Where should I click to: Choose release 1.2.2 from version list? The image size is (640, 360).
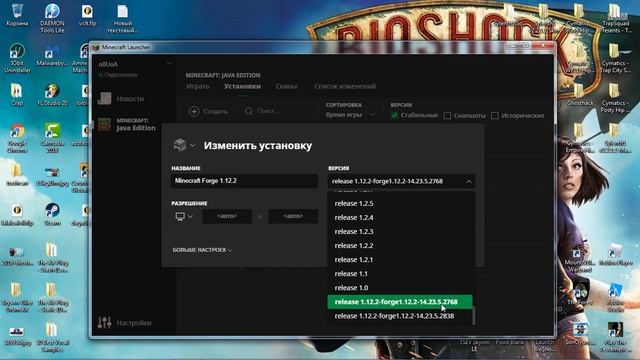(x=400, y=246)
